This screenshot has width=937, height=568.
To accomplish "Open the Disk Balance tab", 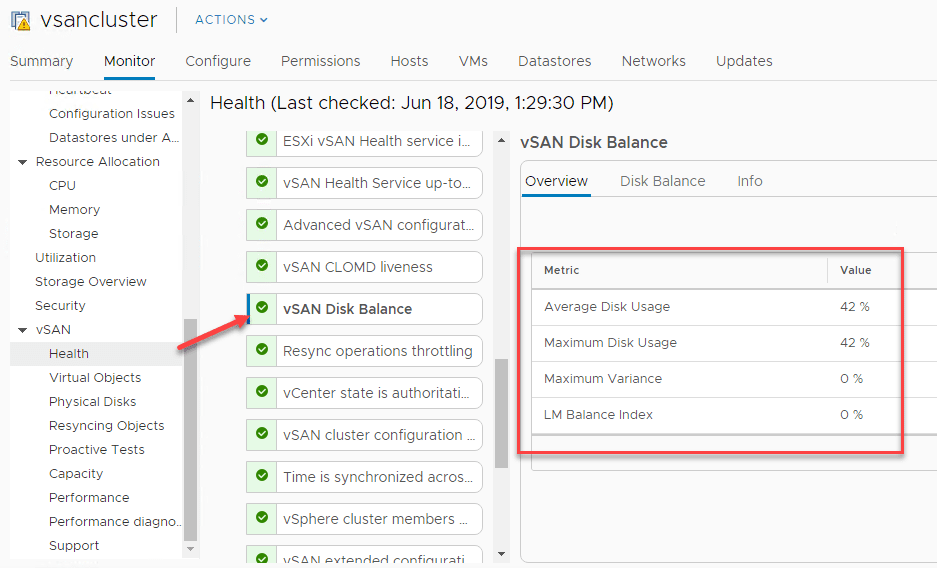I will (662, 181).
